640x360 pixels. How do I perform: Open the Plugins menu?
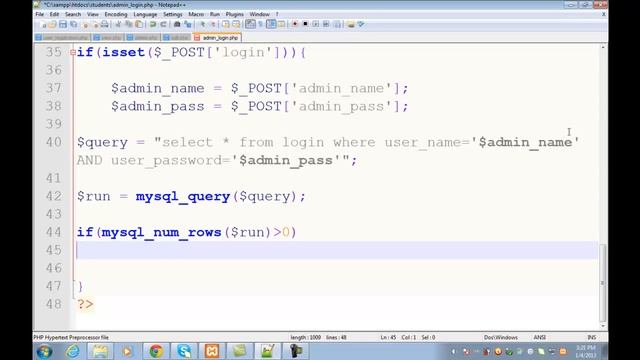[x=235, y=14]
